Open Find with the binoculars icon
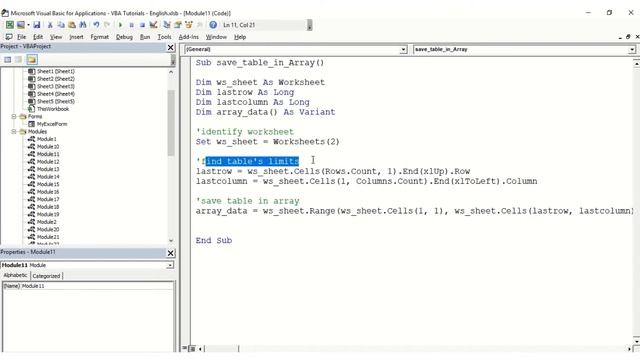The height and width of the screenshot is (360, 640). coord(83,25)
